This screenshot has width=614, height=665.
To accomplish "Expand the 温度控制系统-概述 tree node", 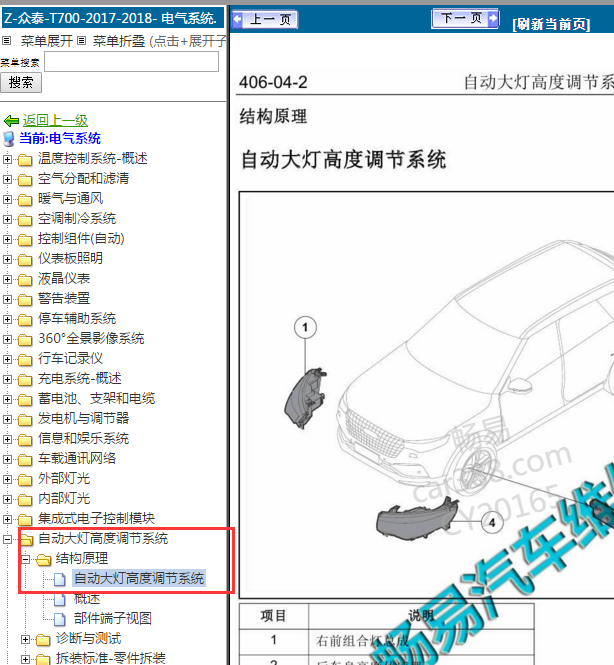I will [x=7, y=159].
